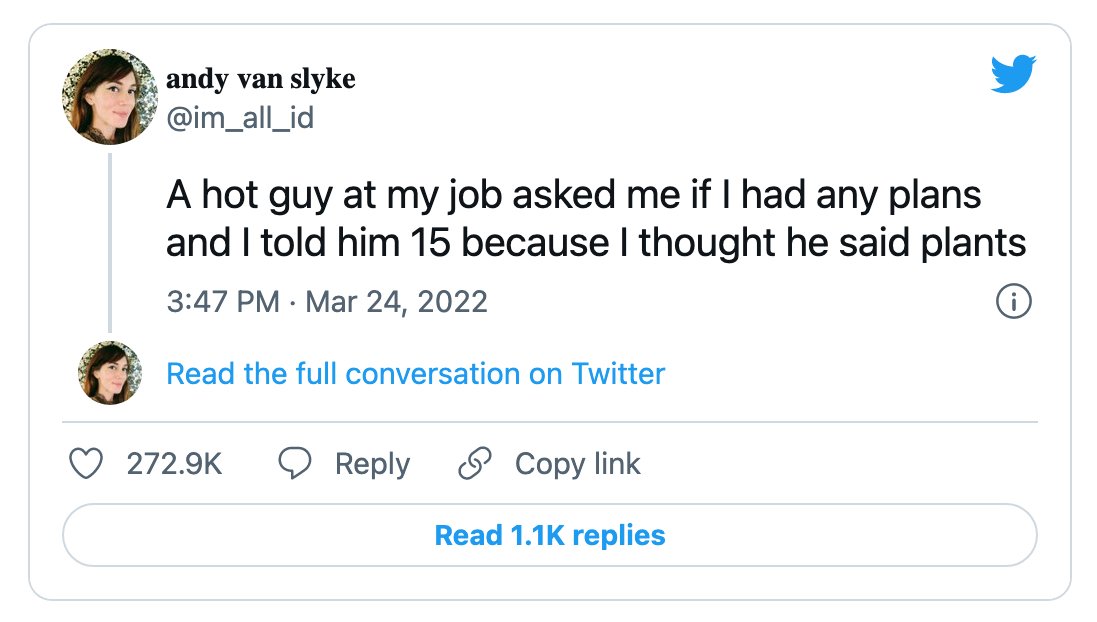The width and height of the screenshot is (1097, 622).
Task: Open the circled info icon beside the timestamp
Action: point(1013,302)
